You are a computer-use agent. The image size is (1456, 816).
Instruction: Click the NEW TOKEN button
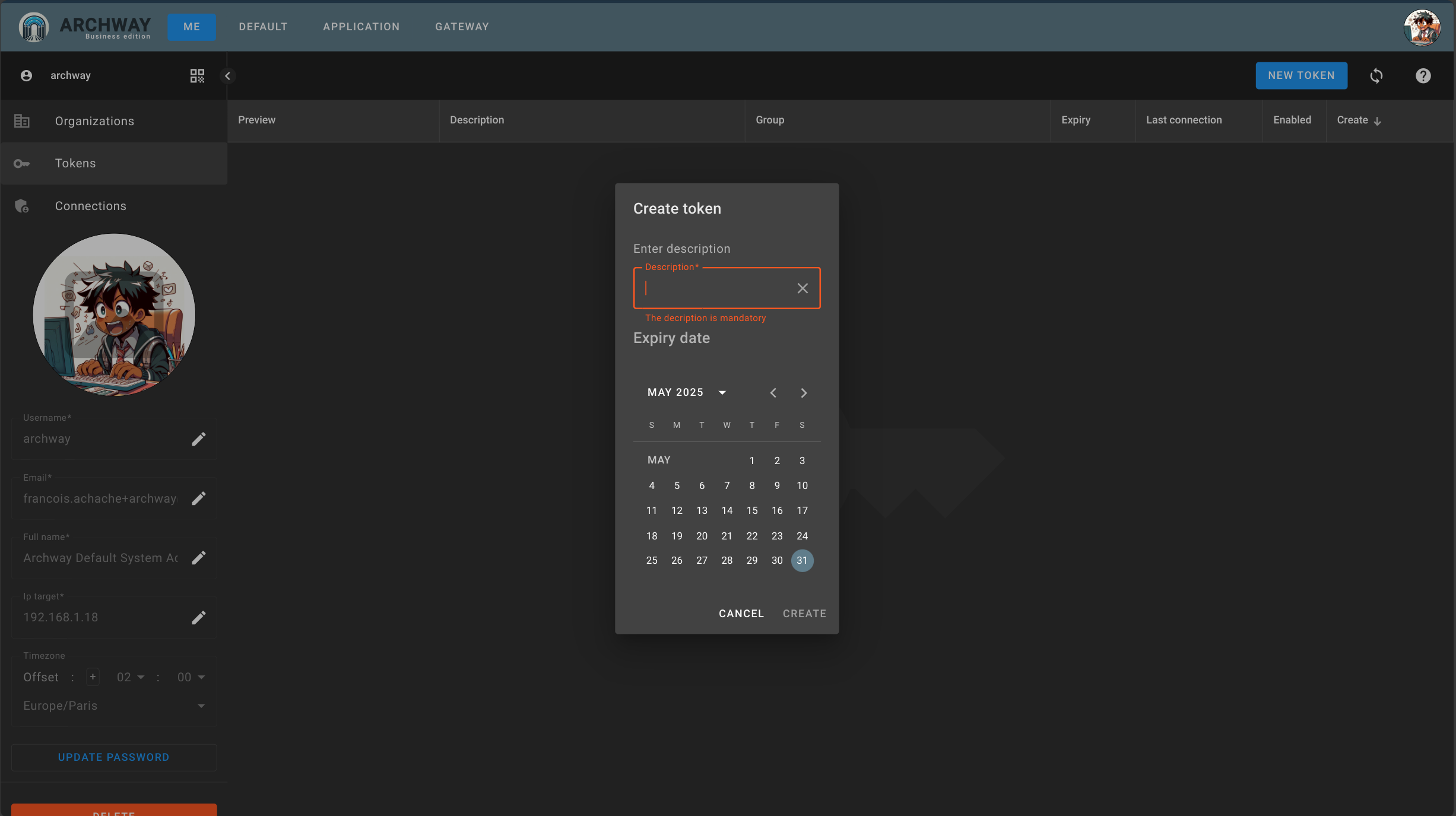[1301, 75]
